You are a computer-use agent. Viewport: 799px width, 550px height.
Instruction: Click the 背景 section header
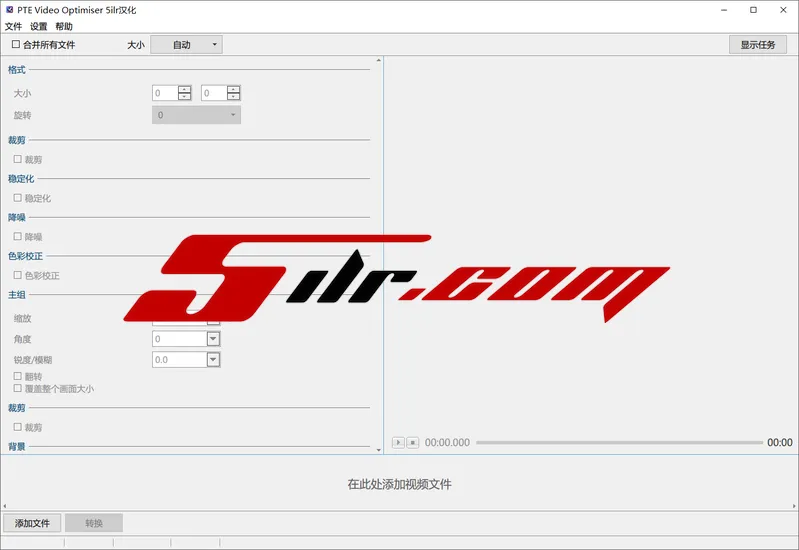click(x=17, y=447)
